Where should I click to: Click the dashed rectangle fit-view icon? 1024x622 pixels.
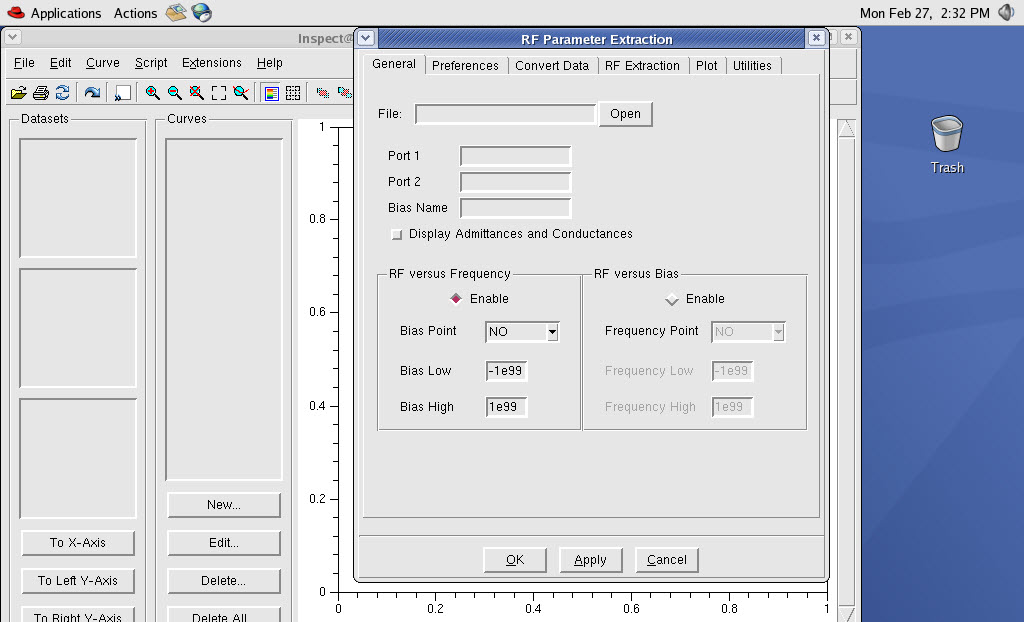pyautogui.click(x=219, y=93)
